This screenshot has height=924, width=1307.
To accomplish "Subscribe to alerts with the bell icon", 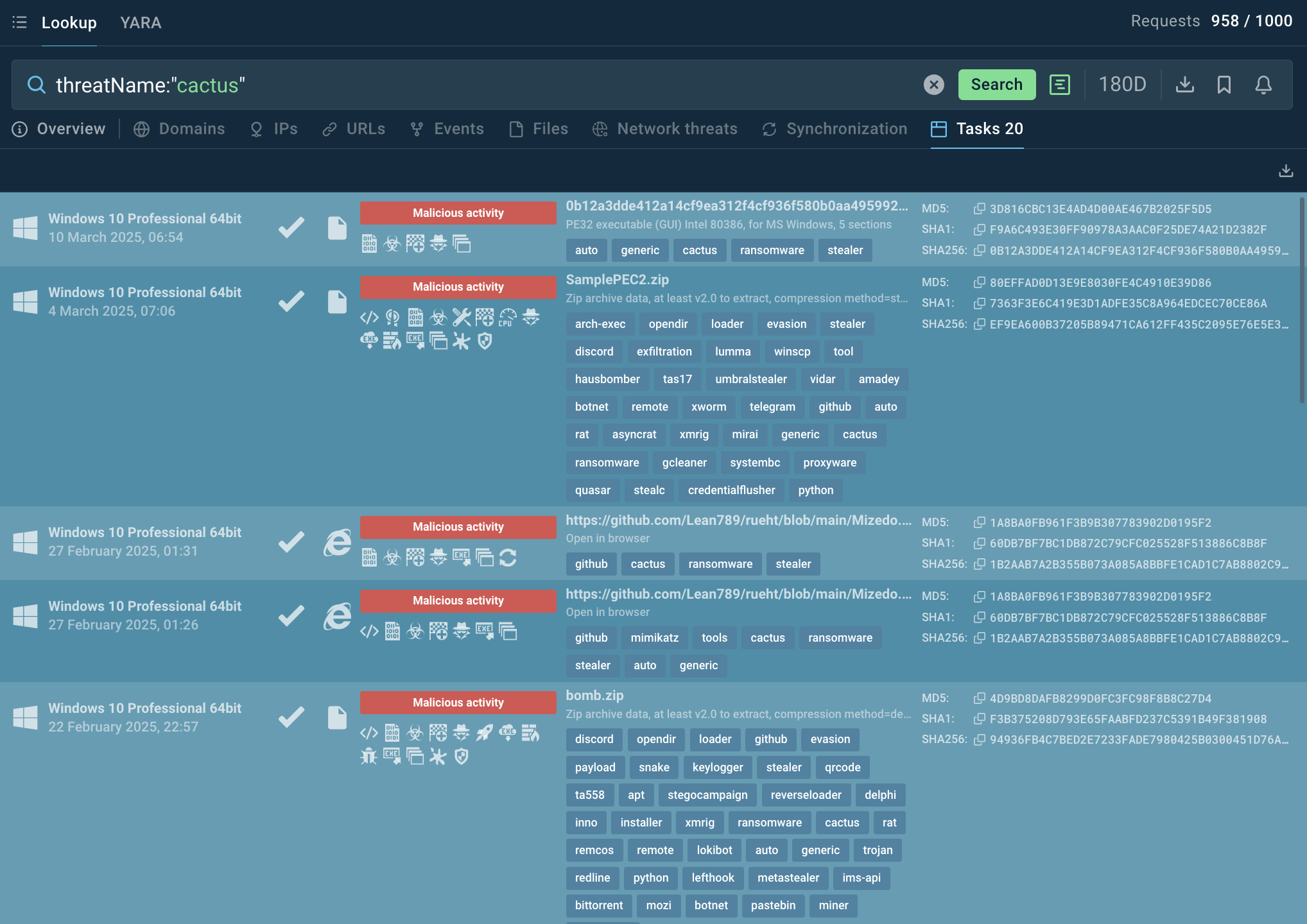I will 1263,85.
